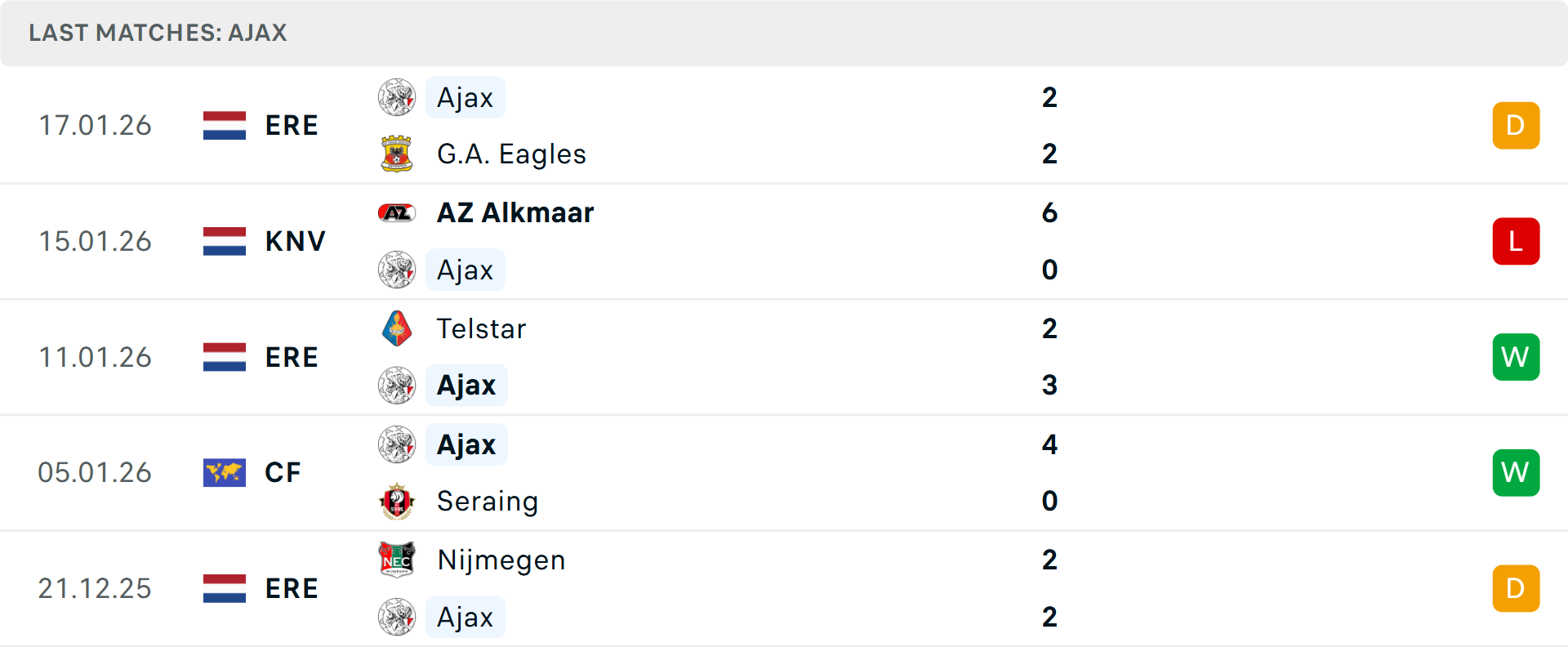Click the orange D badge for 21.12.25

[x=1516, y=588]
